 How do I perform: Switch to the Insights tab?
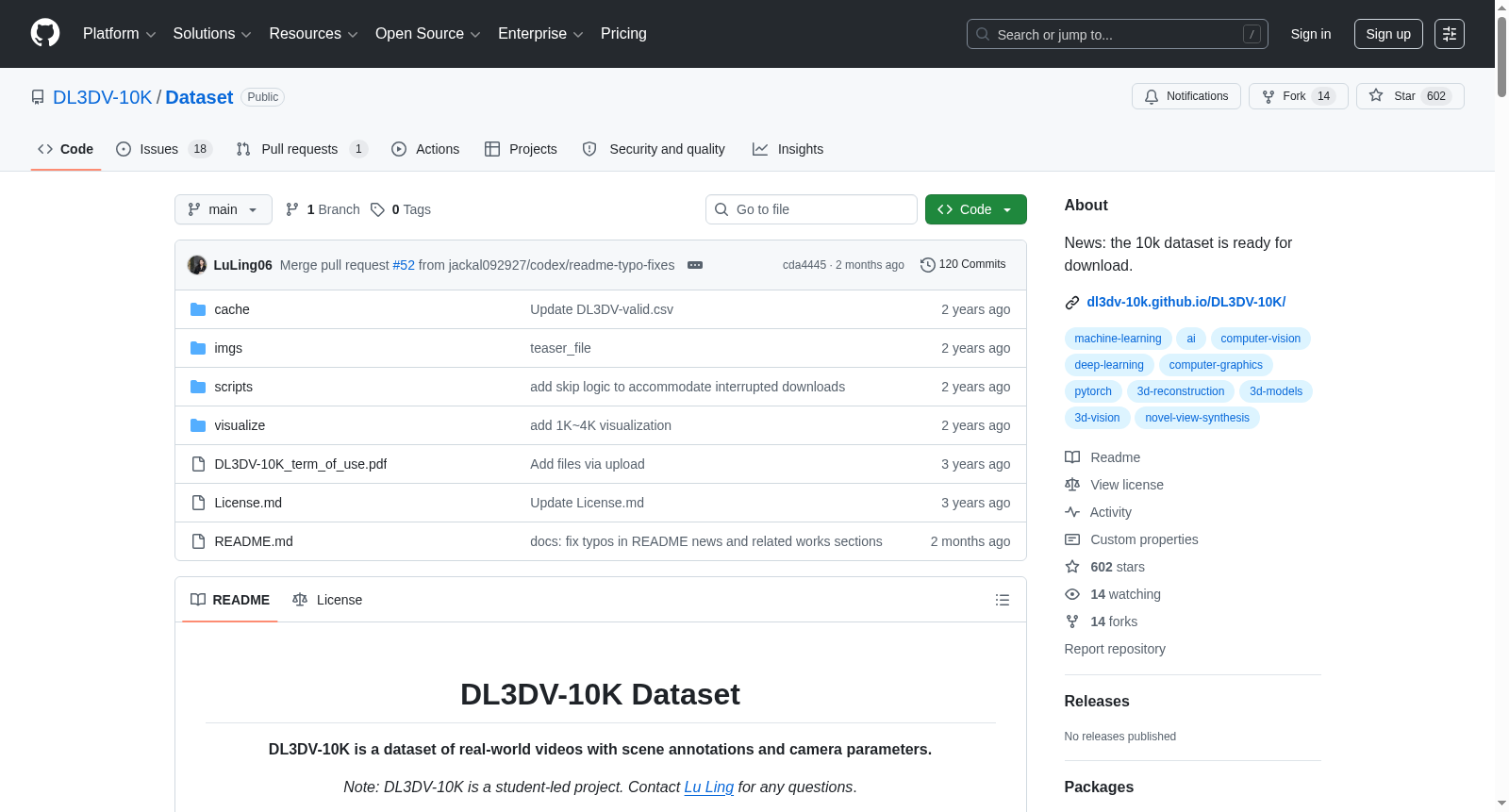pyautogui.click(x=788, y=149)
